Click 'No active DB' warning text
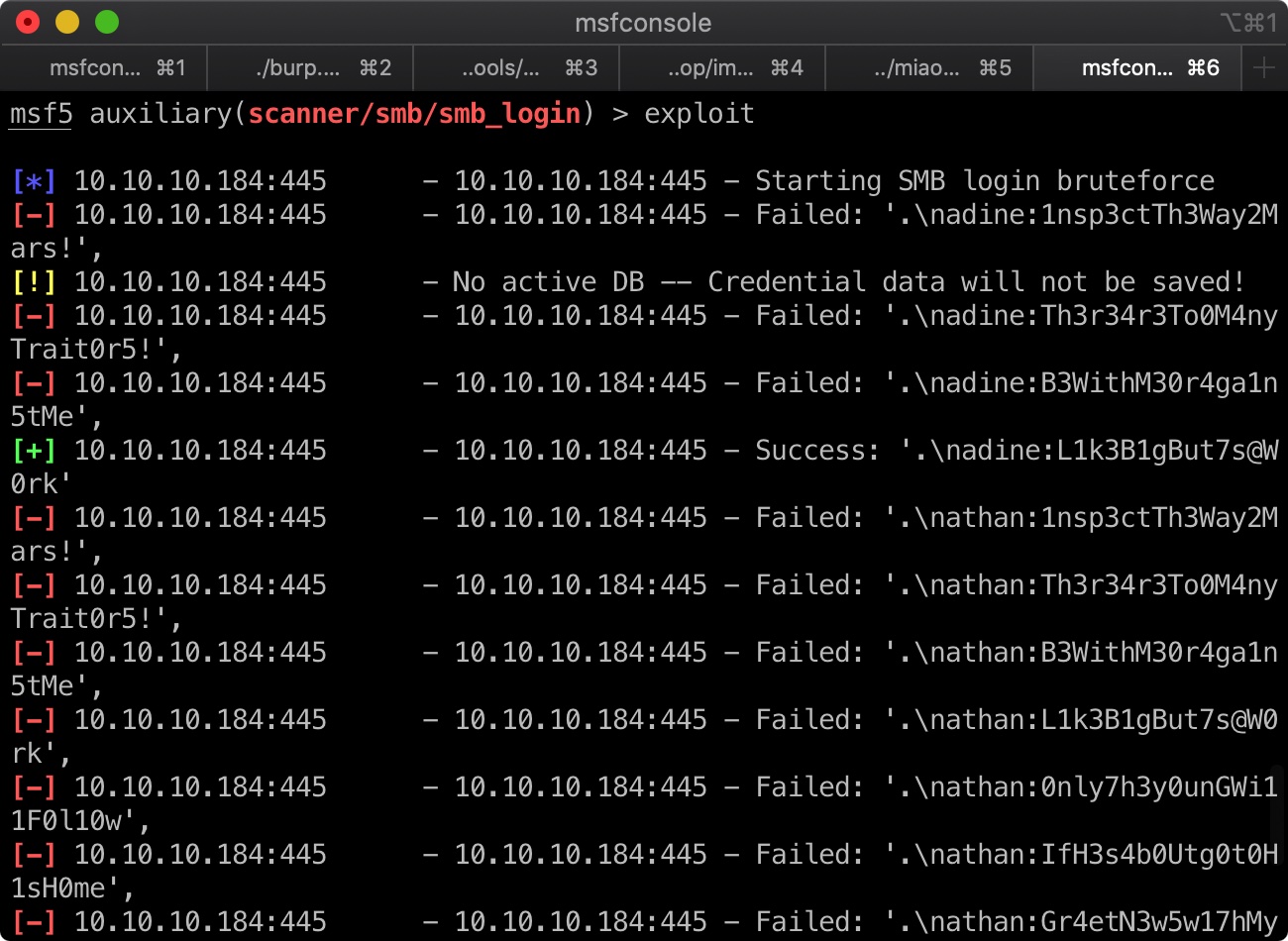This screenshot has width=1288, height=941. click(548, 282)
